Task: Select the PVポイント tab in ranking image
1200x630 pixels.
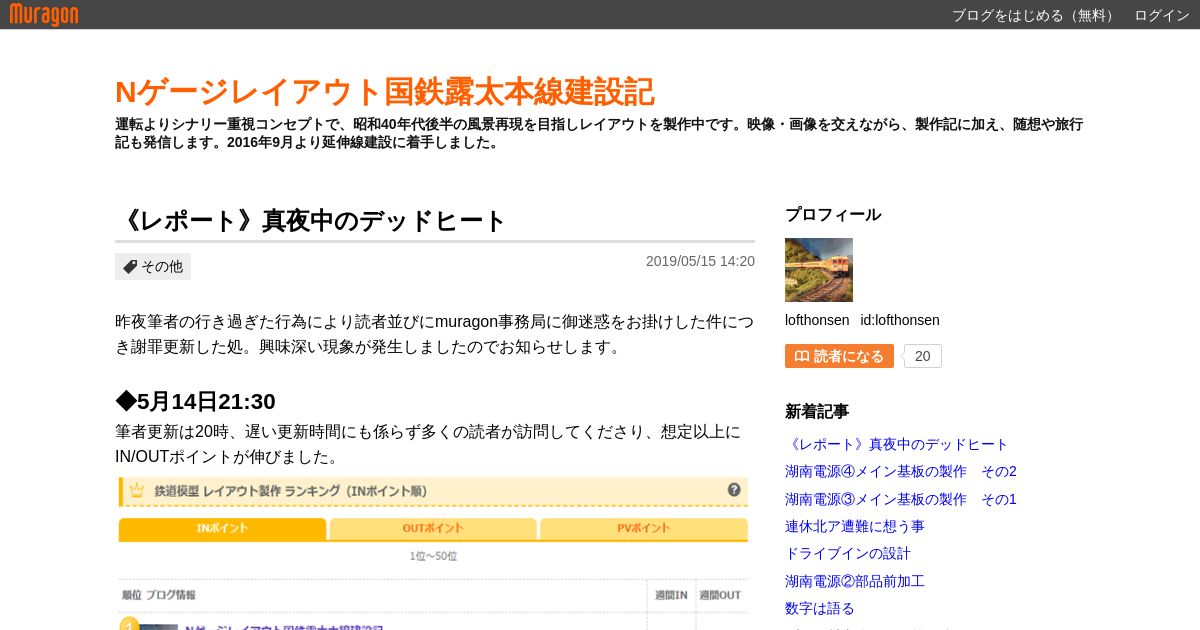Action: pyautogui.click(x=644, y=528)
